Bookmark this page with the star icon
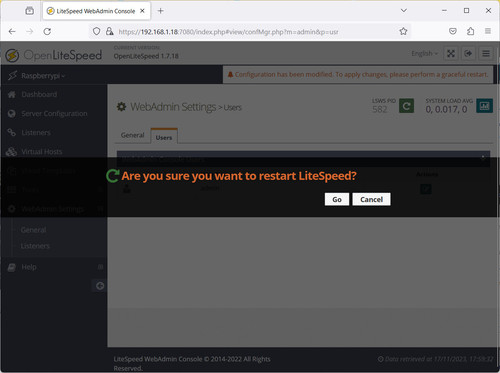 click(403, 31)
